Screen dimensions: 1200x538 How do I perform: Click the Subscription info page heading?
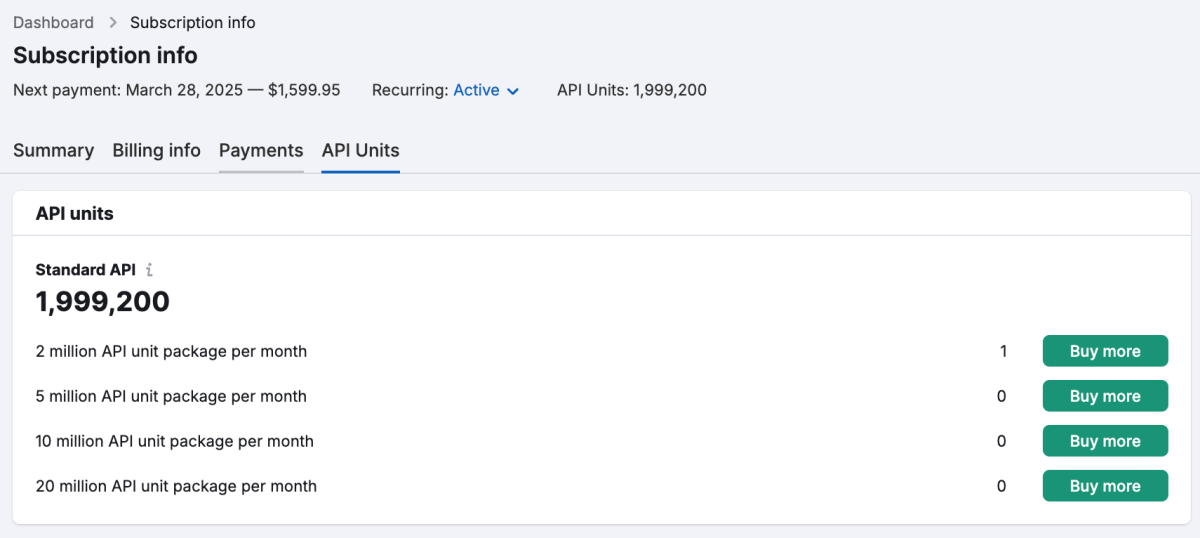[105, 55]
